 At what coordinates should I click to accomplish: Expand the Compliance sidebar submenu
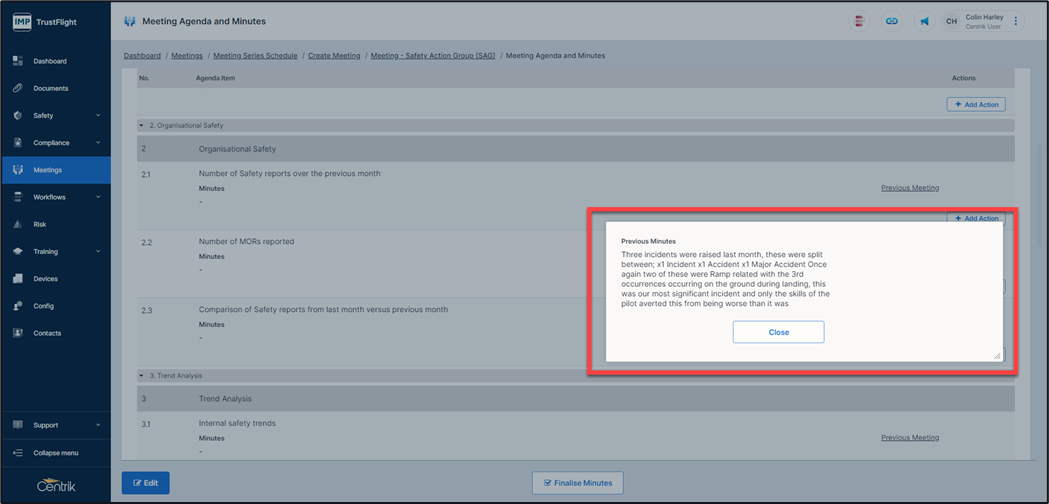98,143
